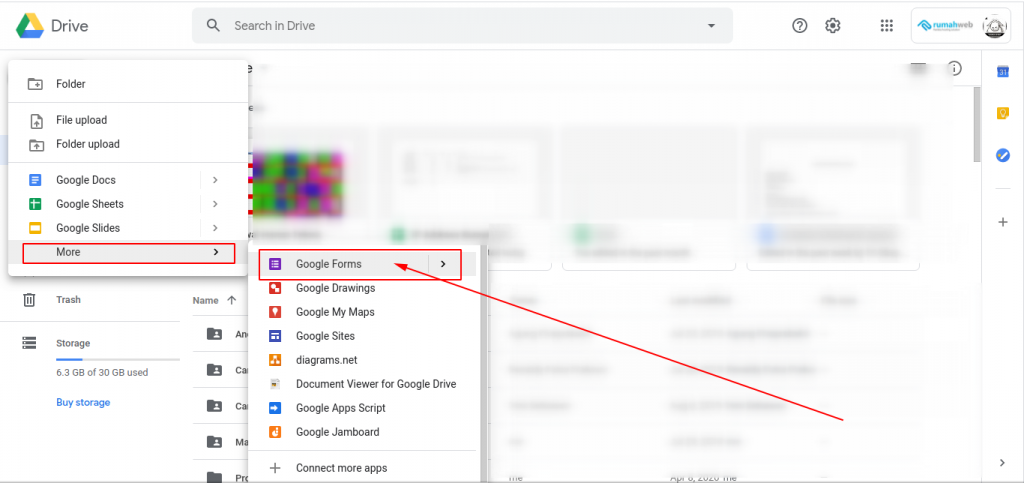1024x483 pixels.
Task: Choose Folder upload menu item
Action: [128, 144]
